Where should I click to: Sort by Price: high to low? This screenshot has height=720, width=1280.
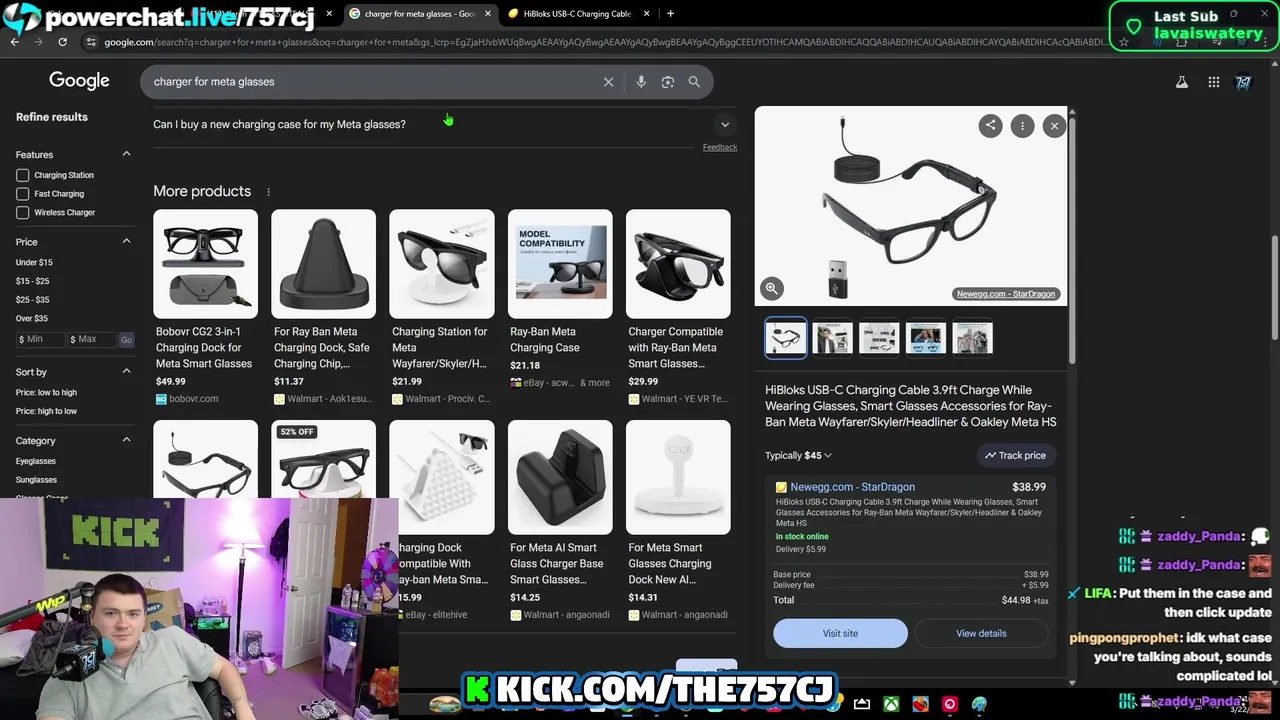tap(46, 411)
